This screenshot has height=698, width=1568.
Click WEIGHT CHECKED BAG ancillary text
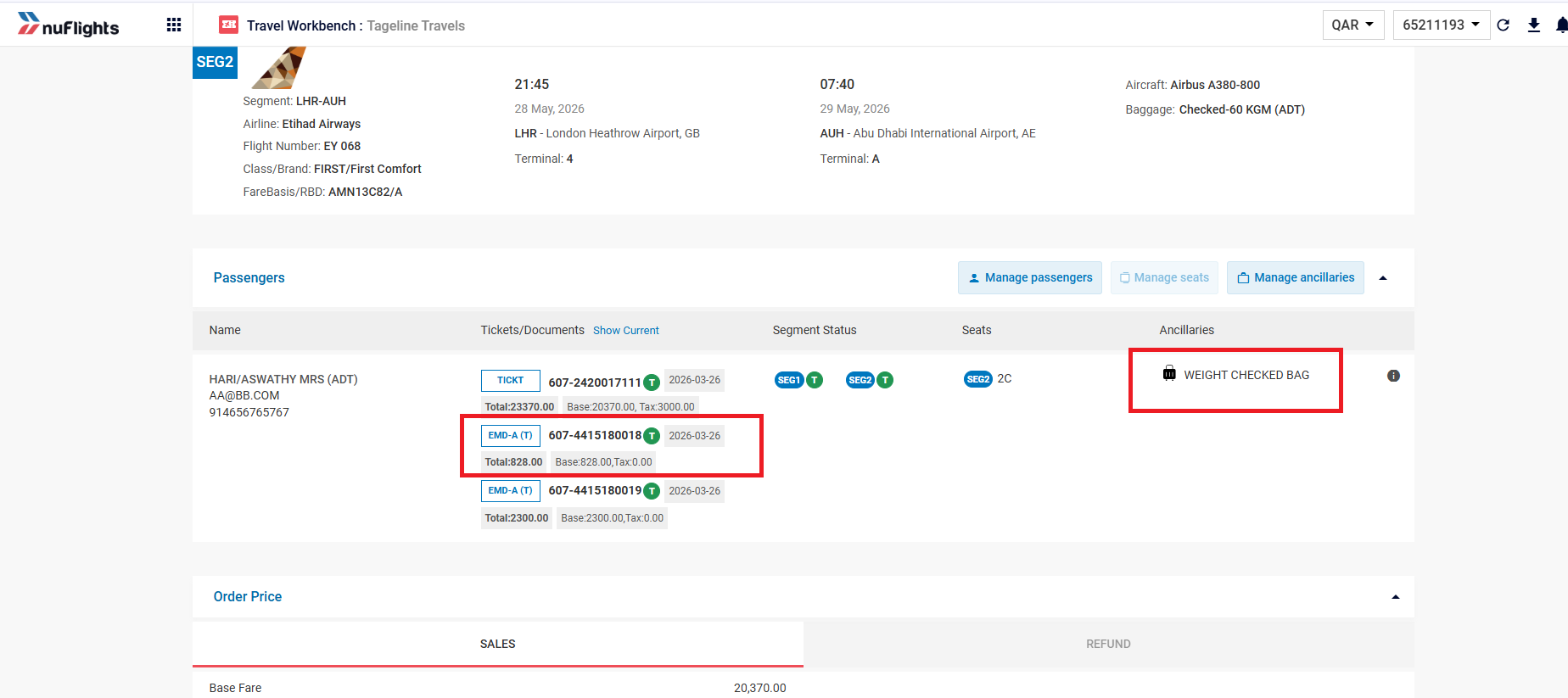coord(1246,375)
